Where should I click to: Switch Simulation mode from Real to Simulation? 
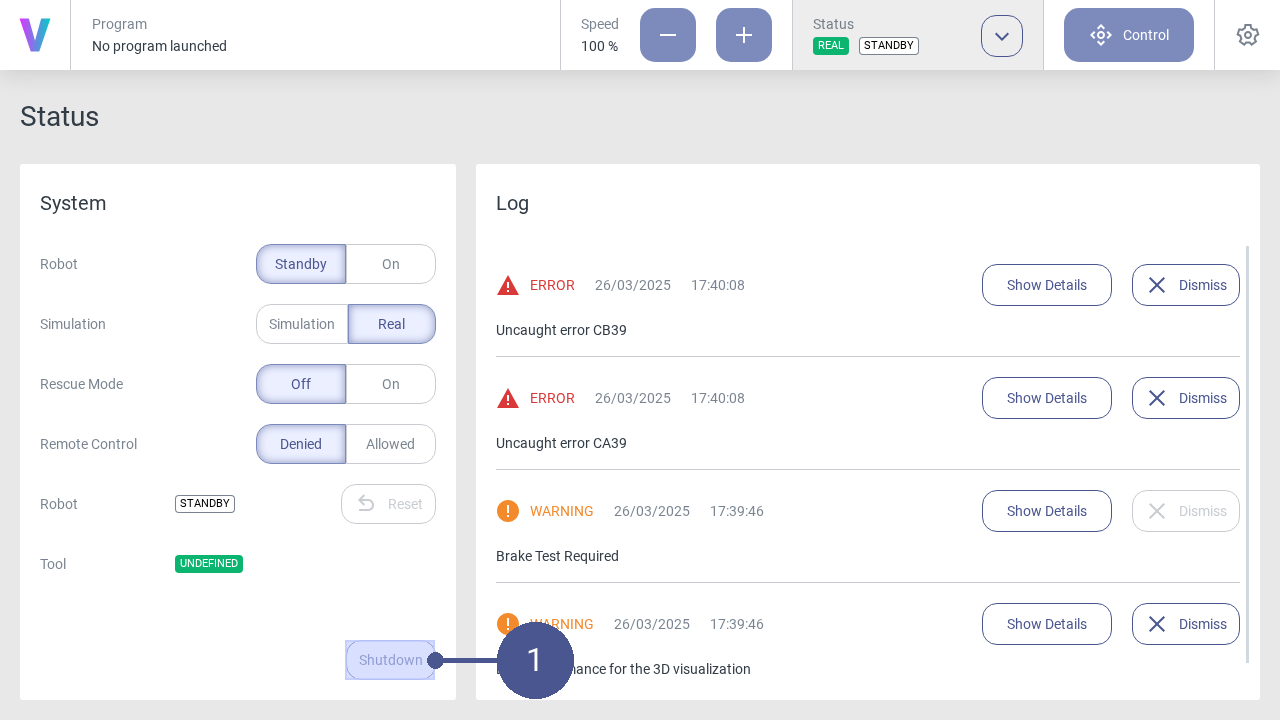(x=301, y=324)
